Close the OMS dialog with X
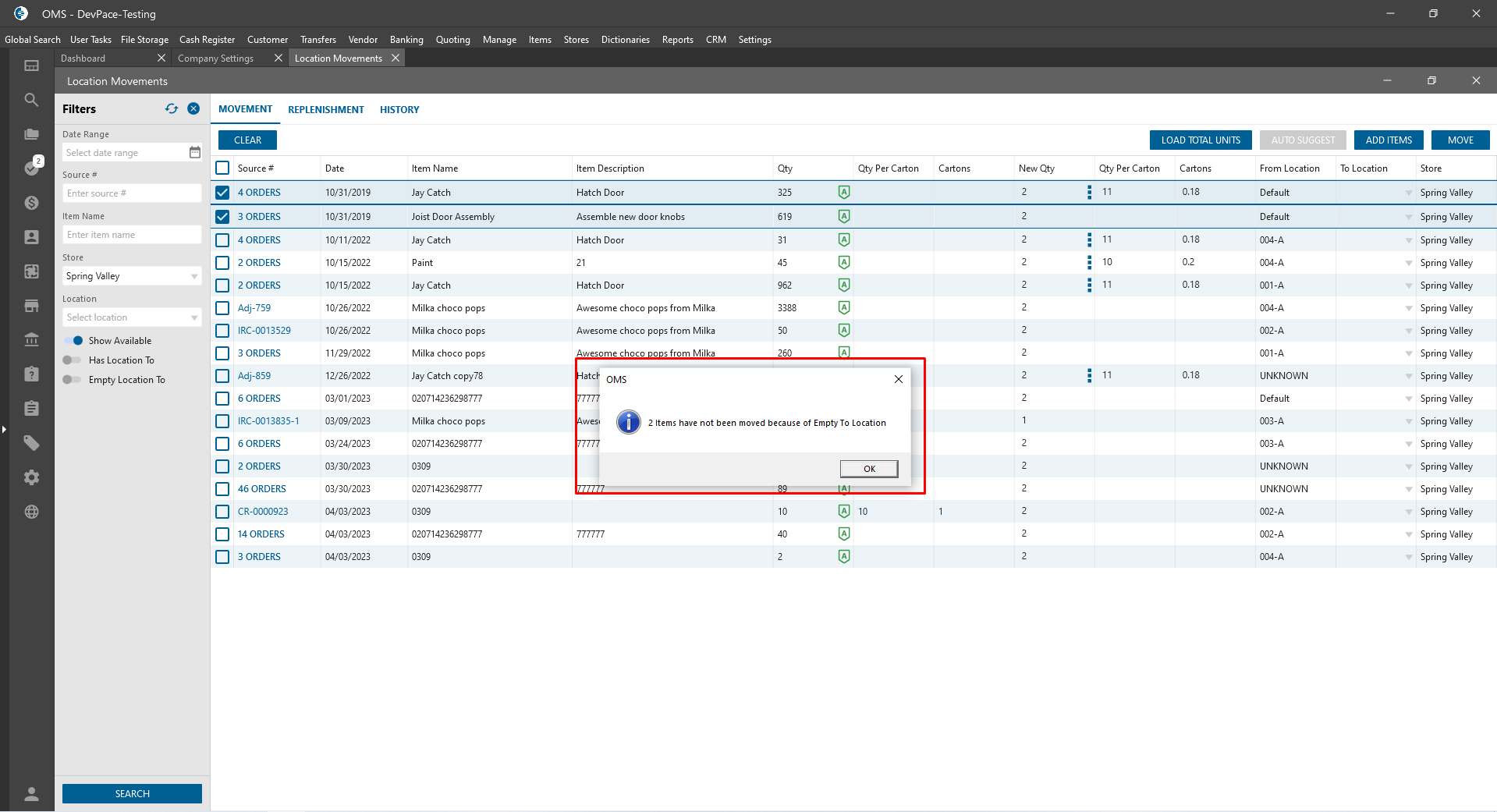The image size is (1497, 812). click(898, 379)
